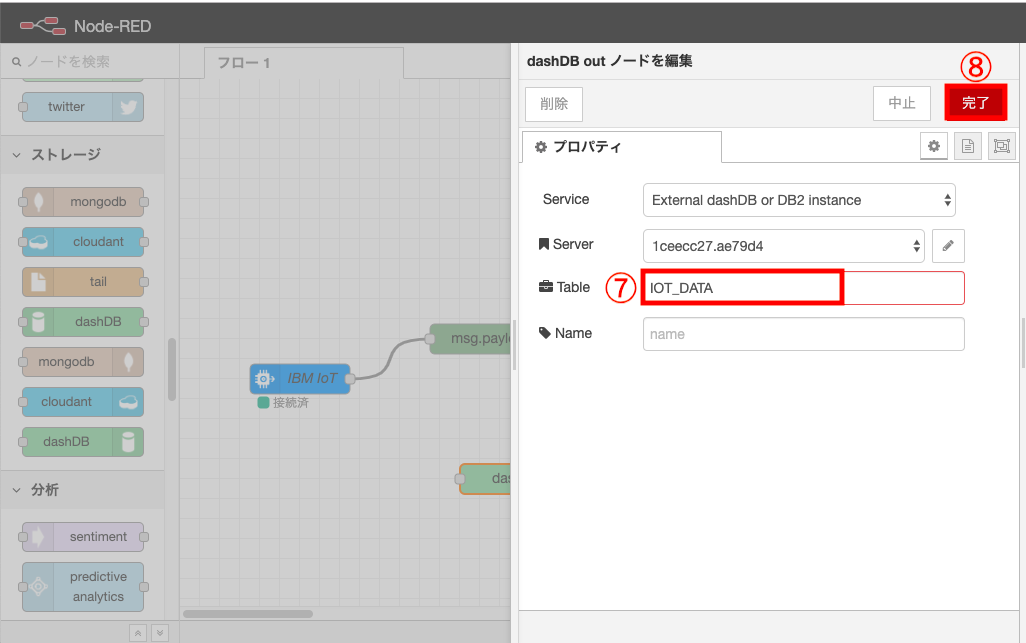Click the IBM IoT node output port
The image size is (1026, 643).
click(350, 379)
